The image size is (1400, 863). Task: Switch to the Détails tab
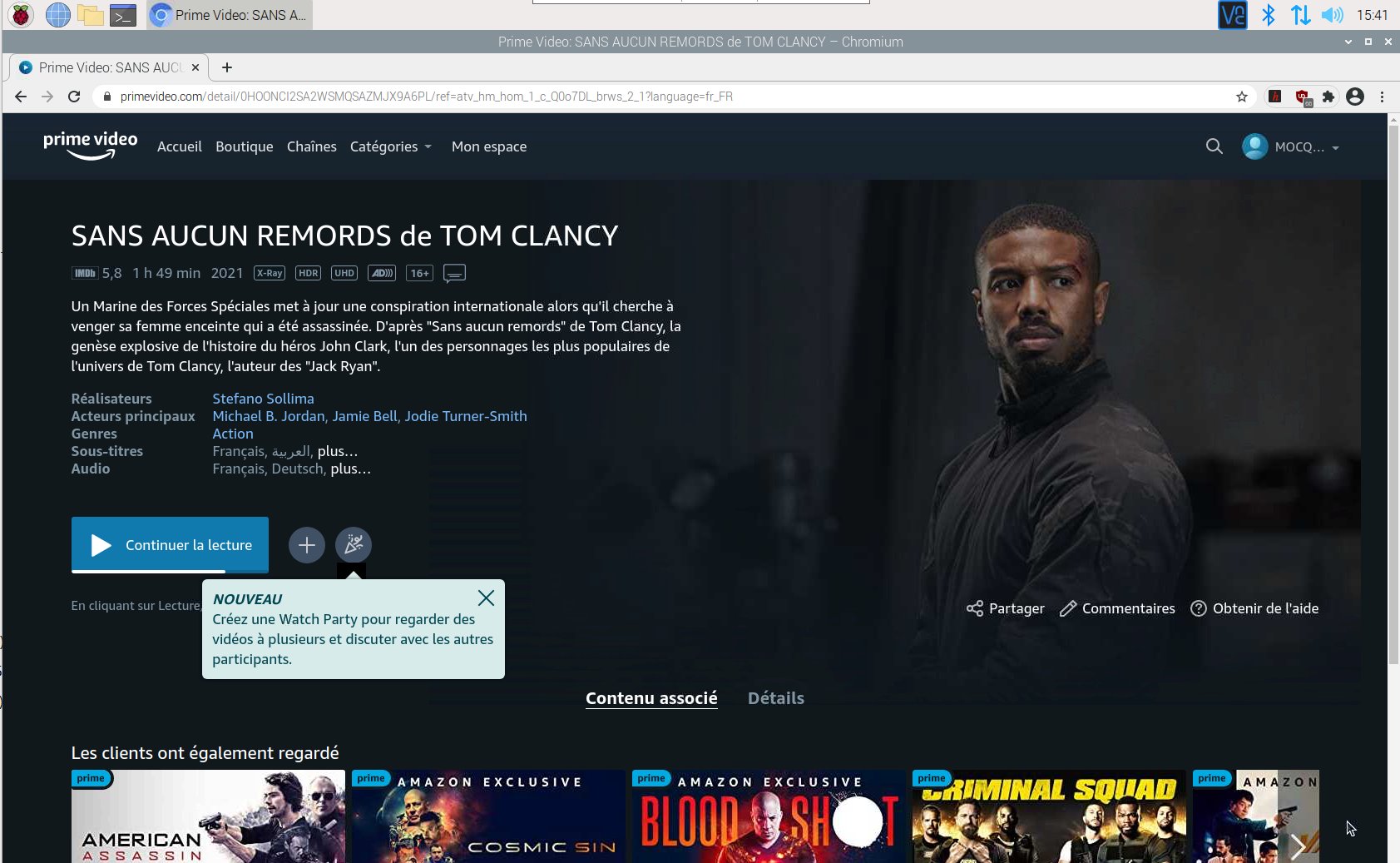pyautogui.click(x=776, y=698)
